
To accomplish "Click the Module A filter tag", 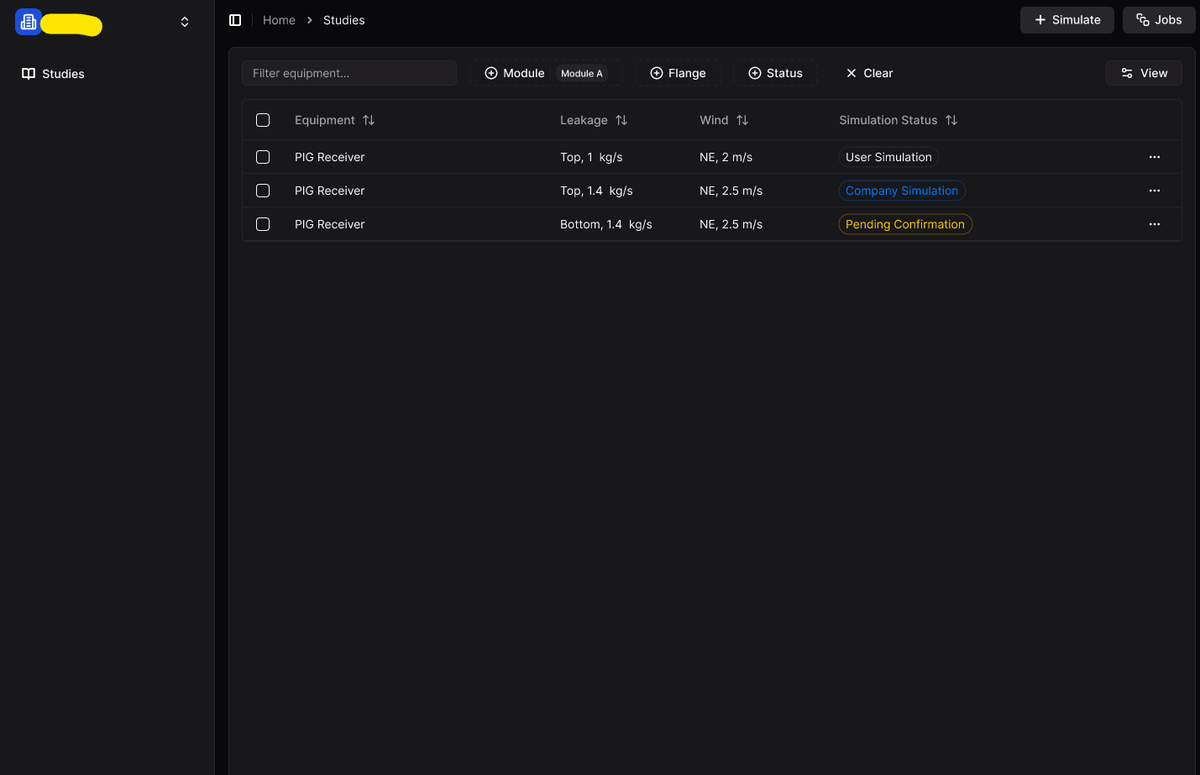I will click(x=581, y=73).
